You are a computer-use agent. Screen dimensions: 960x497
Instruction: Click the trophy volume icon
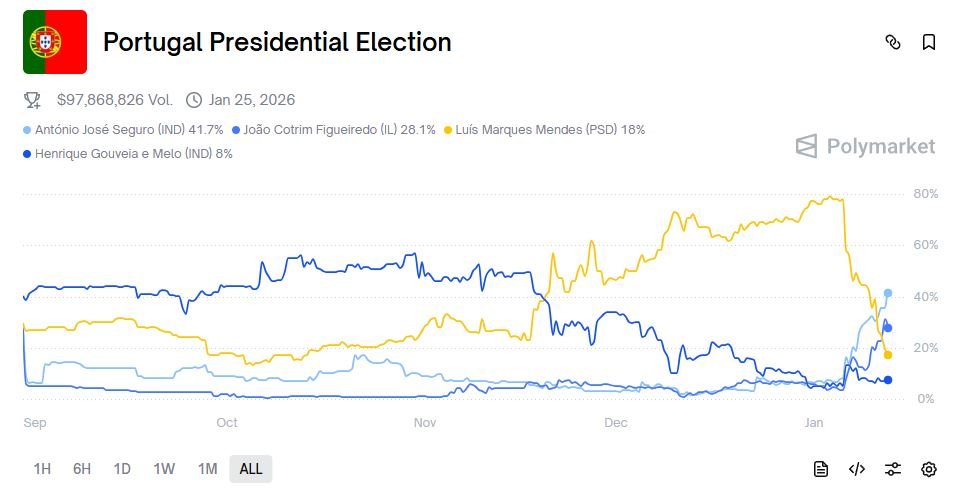33,100
